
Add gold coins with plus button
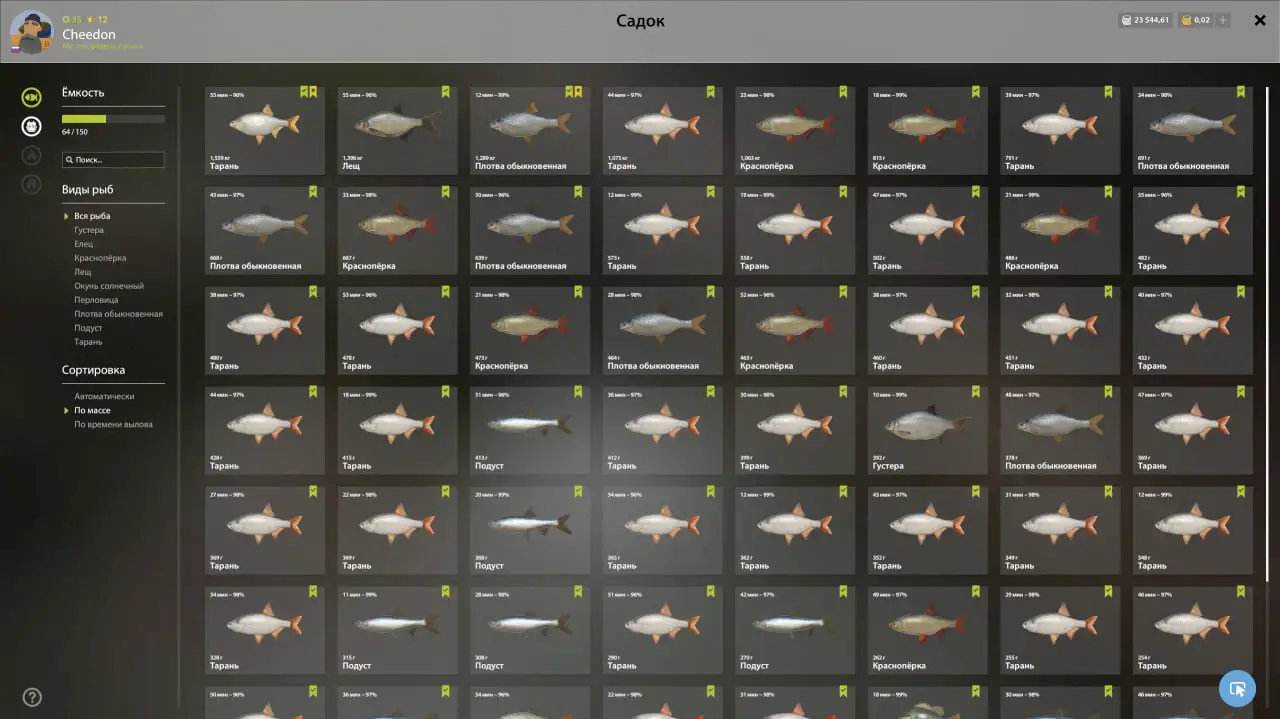(1223, 20)
